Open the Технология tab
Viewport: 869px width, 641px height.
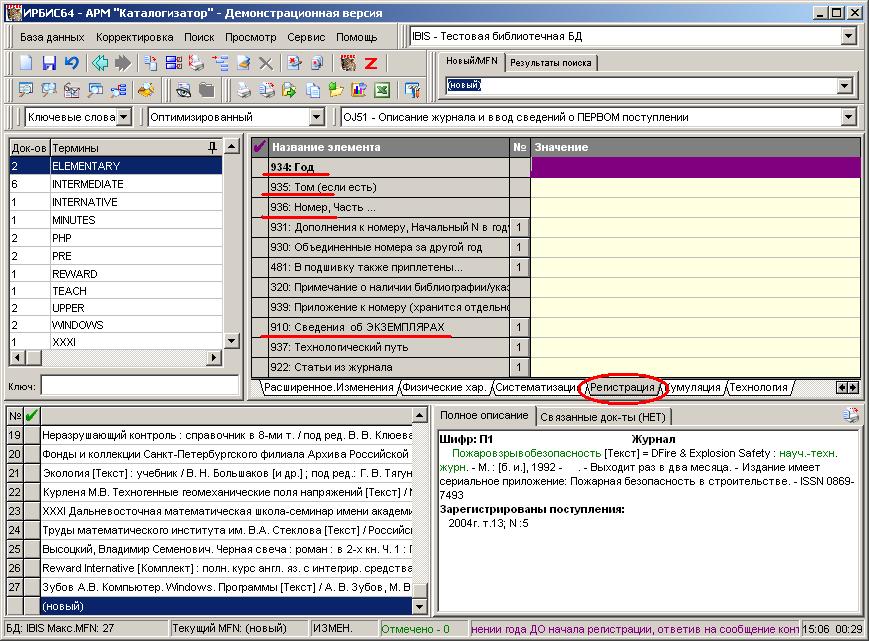coord(758,387)
